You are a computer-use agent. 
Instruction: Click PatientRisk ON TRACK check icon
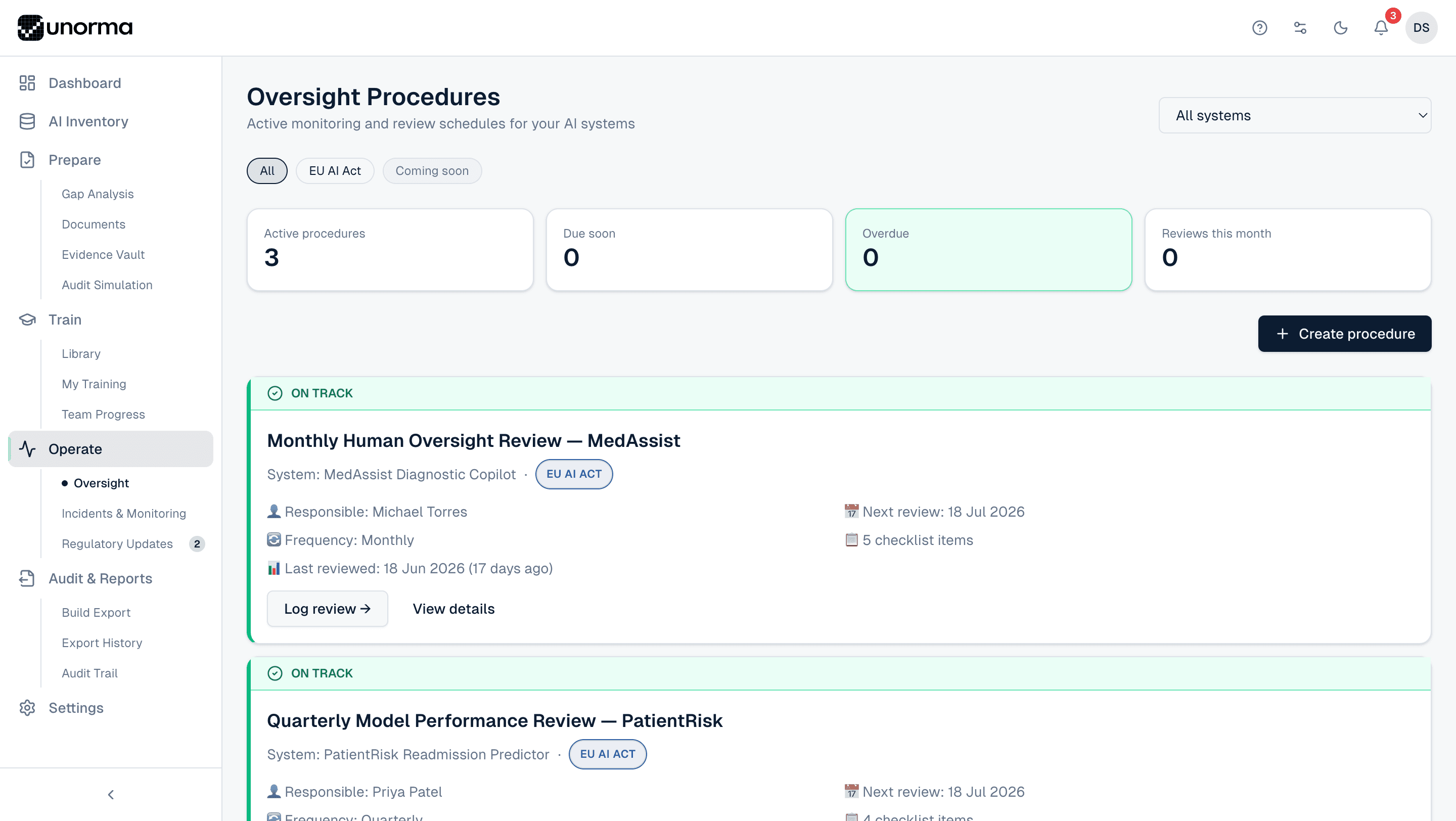tap(275, 673)
